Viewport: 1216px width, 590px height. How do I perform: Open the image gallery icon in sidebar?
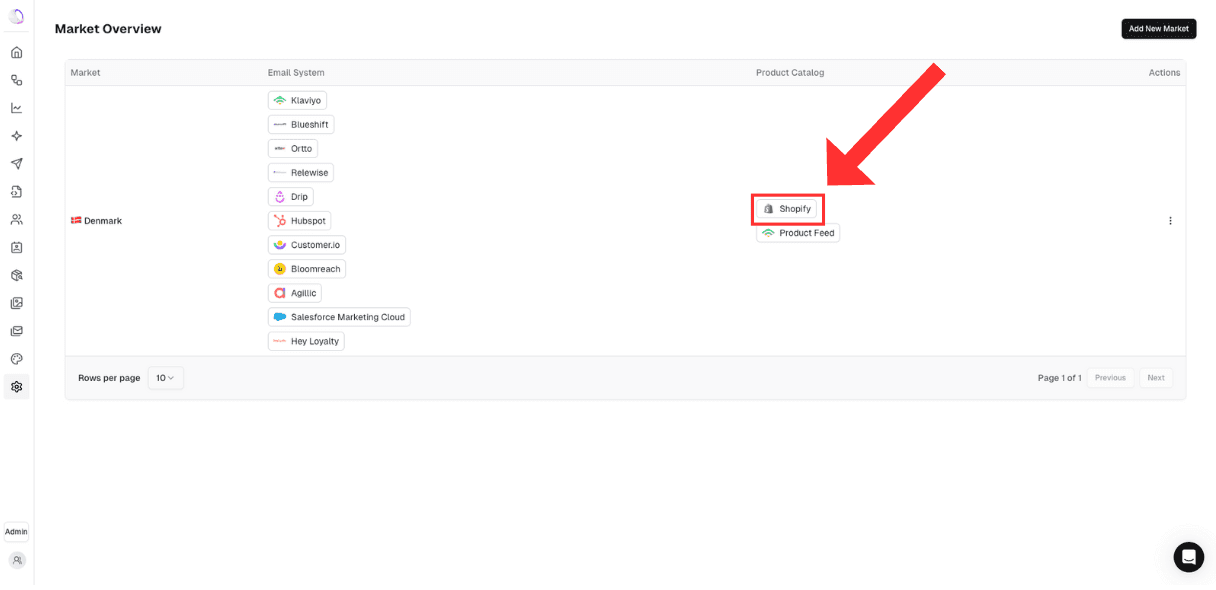[16, 303]
